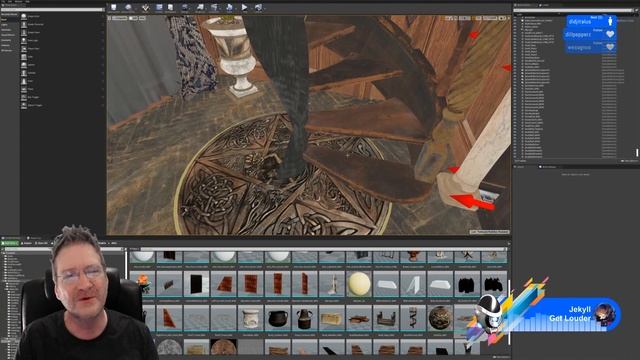Click the Play button in toolbar
The width and height of the screenshot is (640, 360).
tap(244, 7)
